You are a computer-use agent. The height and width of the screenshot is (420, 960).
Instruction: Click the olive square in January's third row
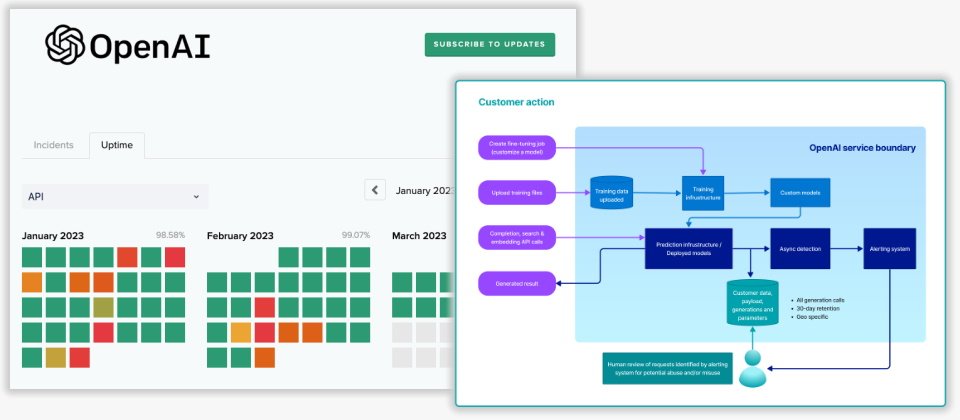pyautogui.click(x=103, y=307)
